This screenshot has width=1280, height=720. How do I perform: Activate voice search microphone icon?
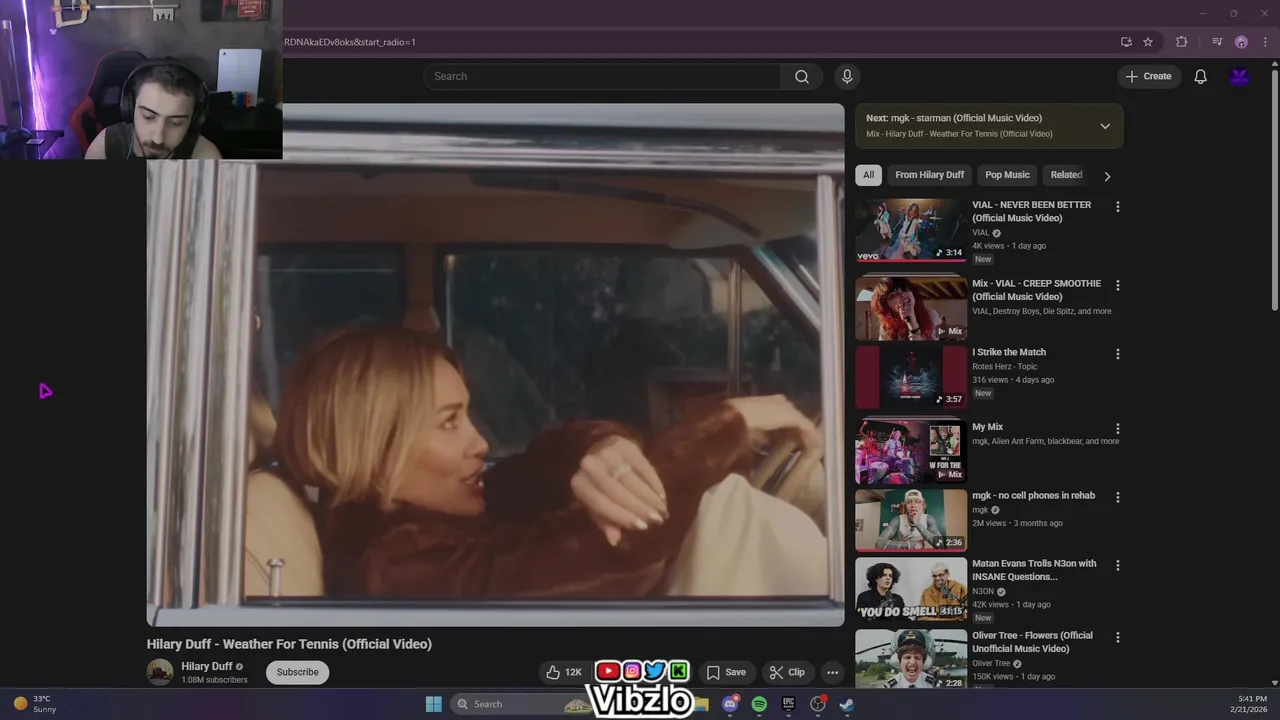coord(847,77)
